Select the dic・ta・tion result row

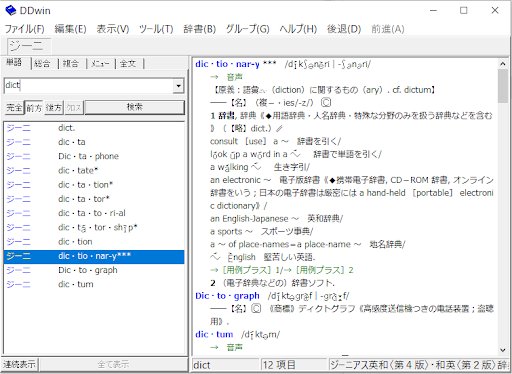[94, 185]
